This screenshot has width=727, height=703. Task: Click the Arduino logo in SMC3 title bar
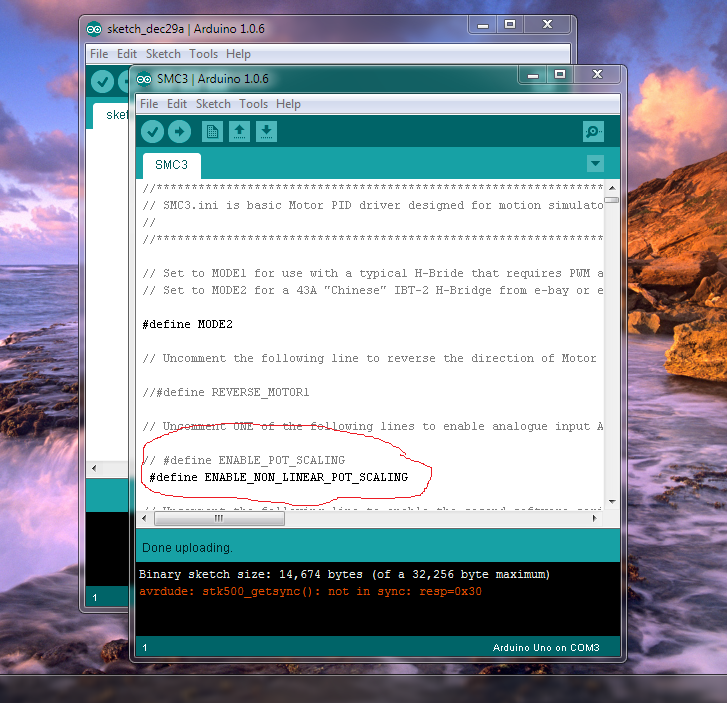144,79
